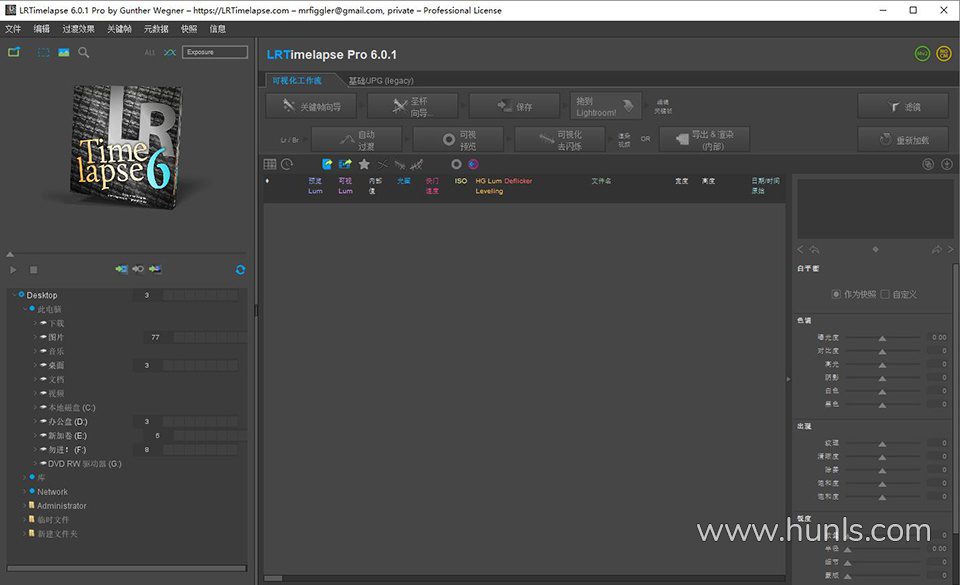Click the star icon in the table toolbar
Viewport: 960px width, 585px height.
pyautogui.click(x=364, y=164)
